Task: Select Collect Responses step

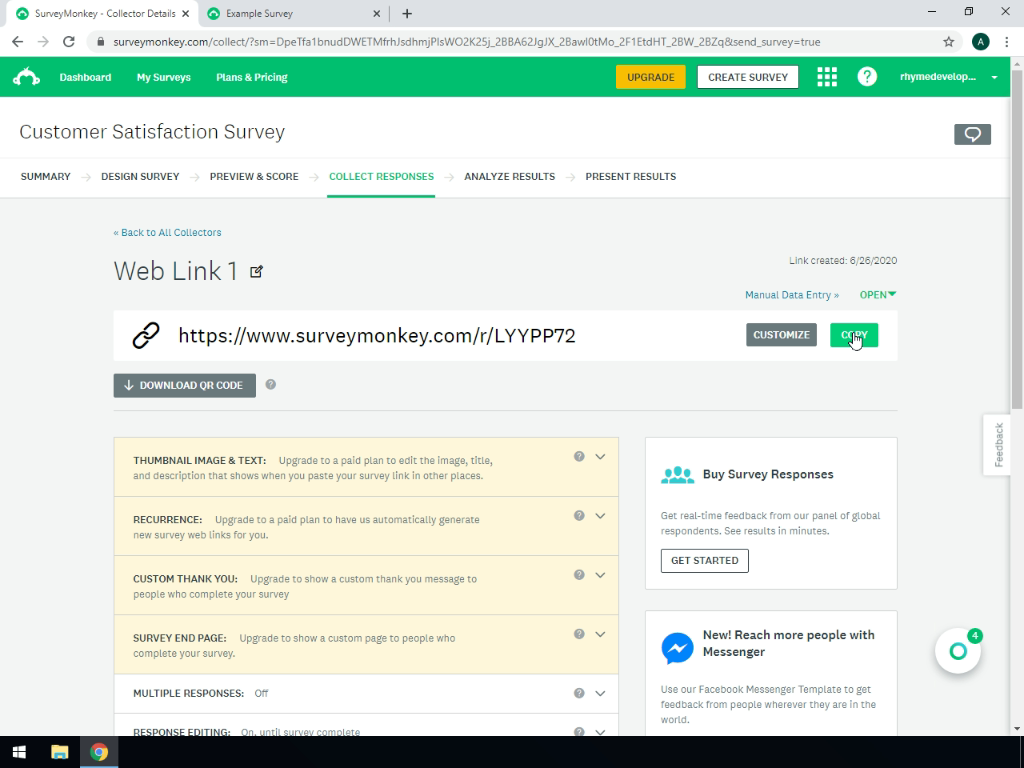Action: pos(381,177)
